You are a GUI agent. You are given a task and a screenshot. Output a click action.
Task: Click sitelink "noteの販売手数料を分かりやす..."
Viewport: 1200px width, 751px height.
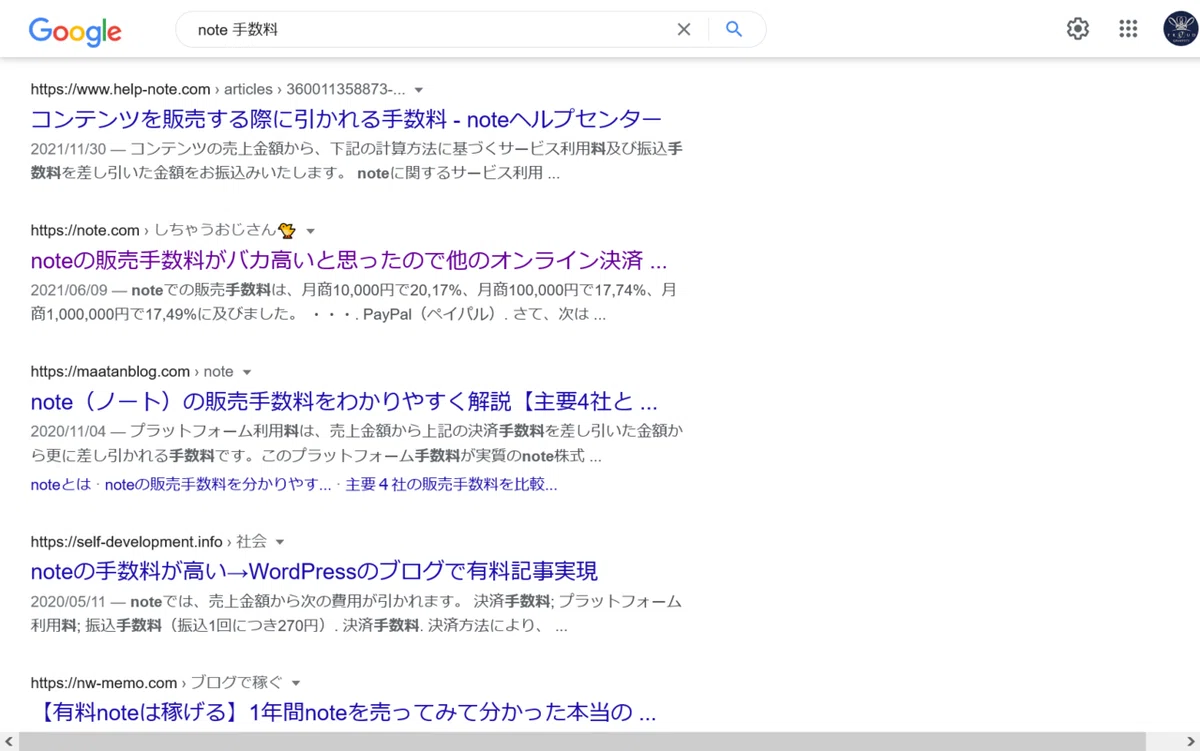coord(218,484)
